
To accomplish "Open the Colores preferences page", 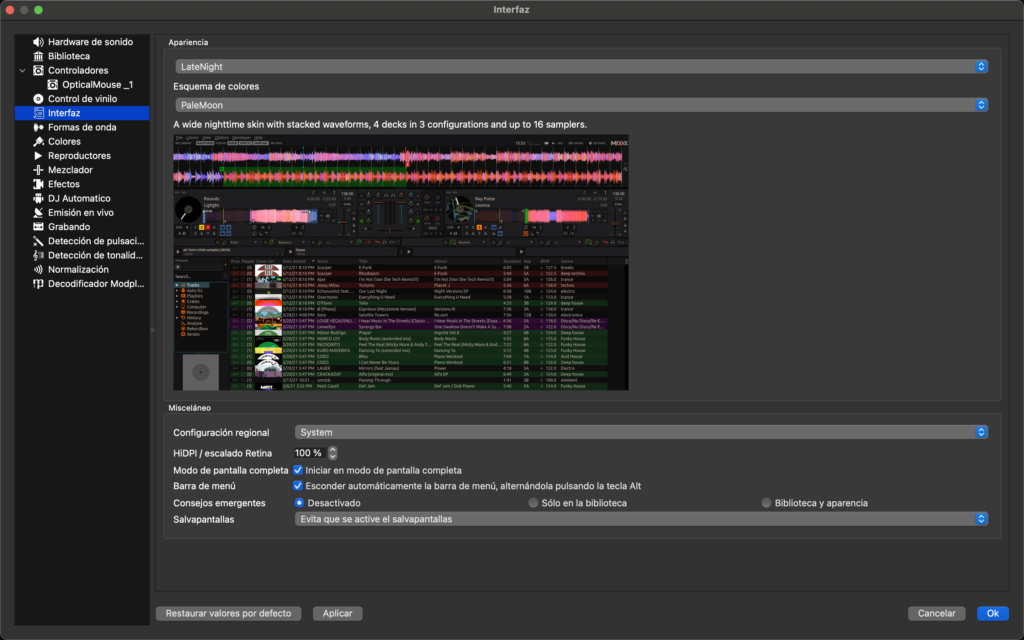I will (x=64, y=142).
